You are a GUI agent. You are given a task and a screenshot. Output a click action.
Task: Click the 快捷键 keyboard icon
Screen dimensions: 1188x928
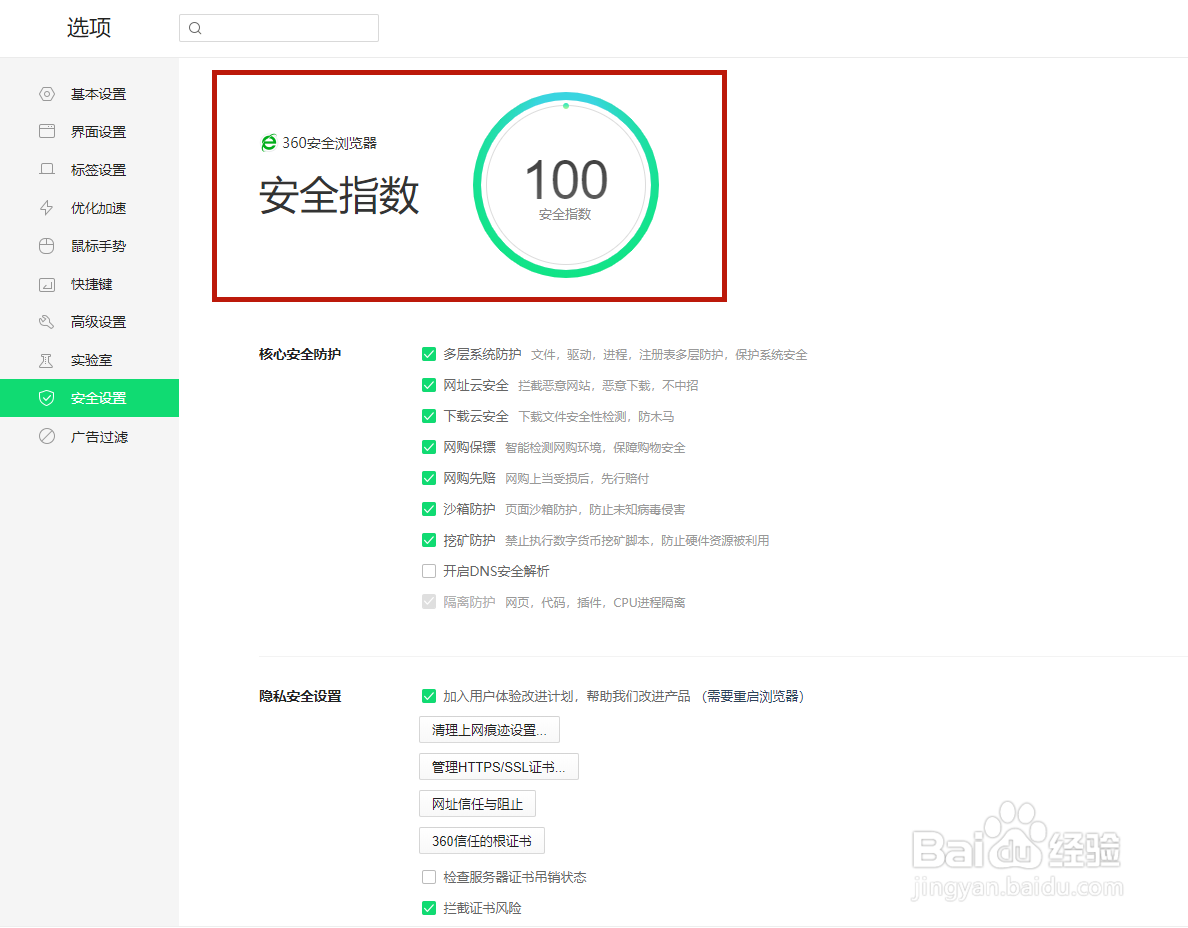click(47, 285)
